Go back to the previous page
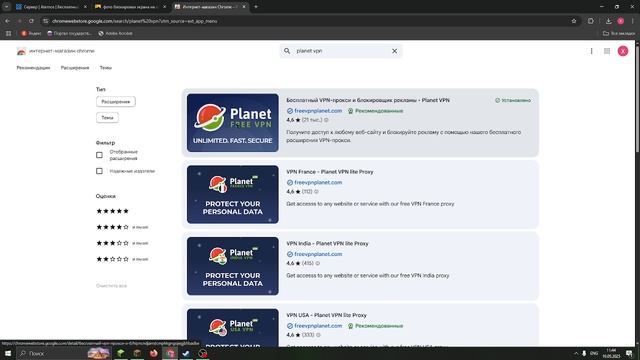This screenshot has width=640, height=360. (x=7, y=21)
